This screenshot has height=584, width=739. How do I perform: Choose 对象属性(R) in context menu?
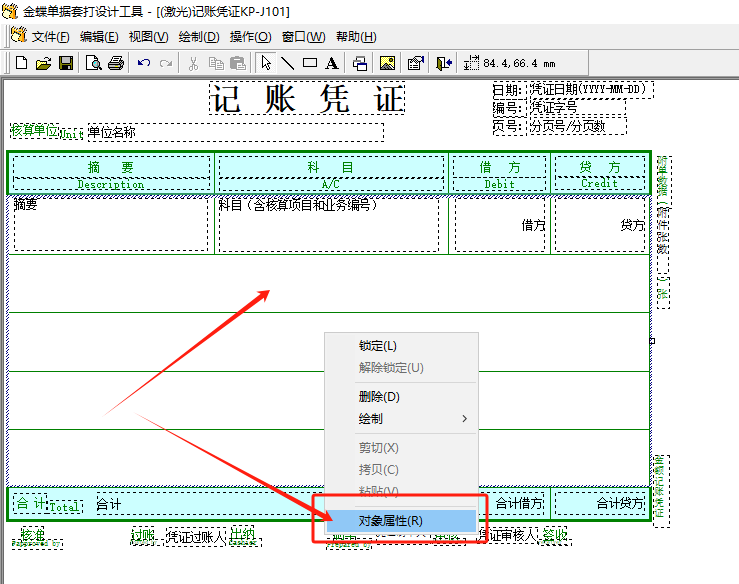tap(391, 521)
